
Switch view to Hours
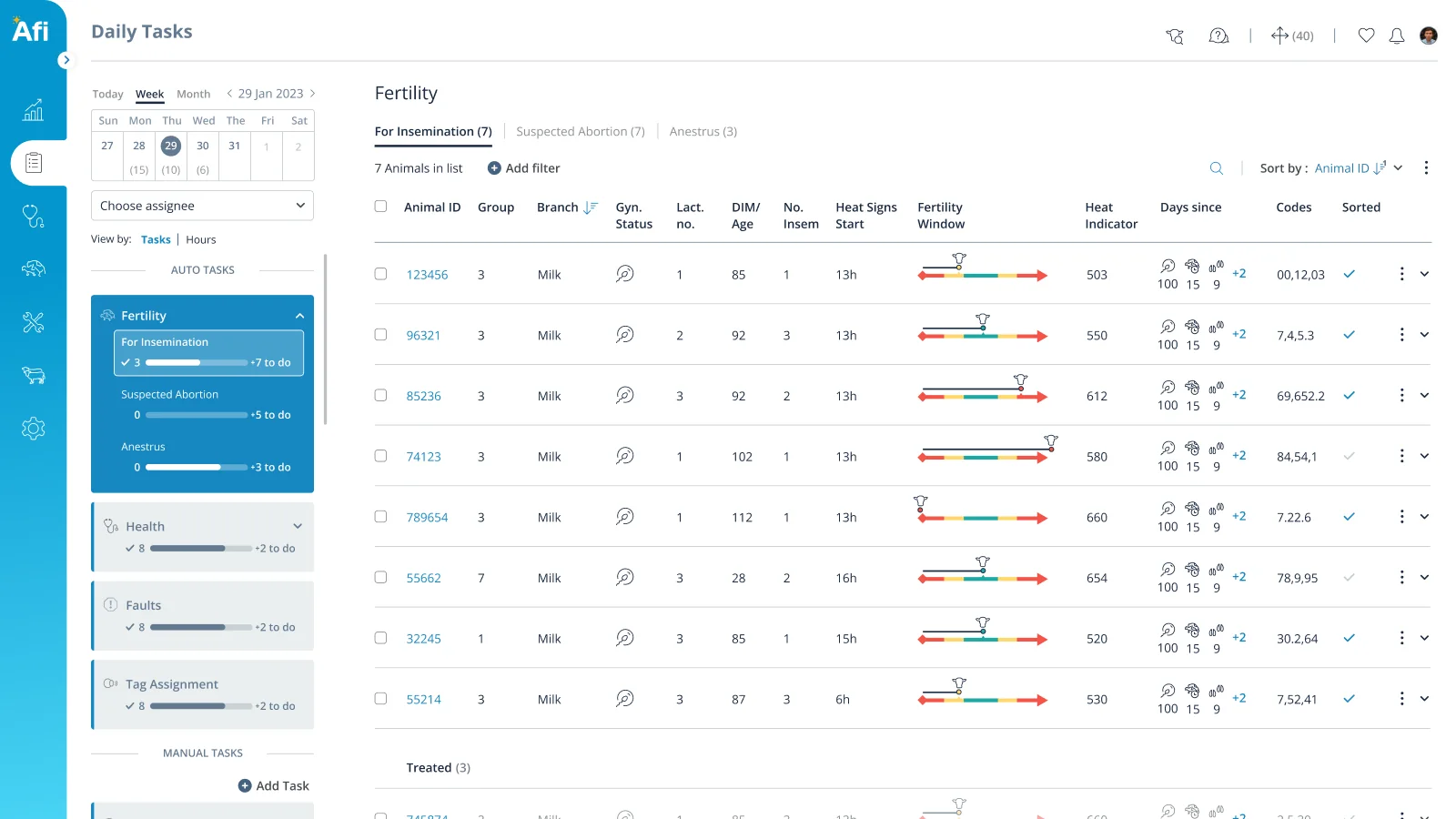[201, 239]
